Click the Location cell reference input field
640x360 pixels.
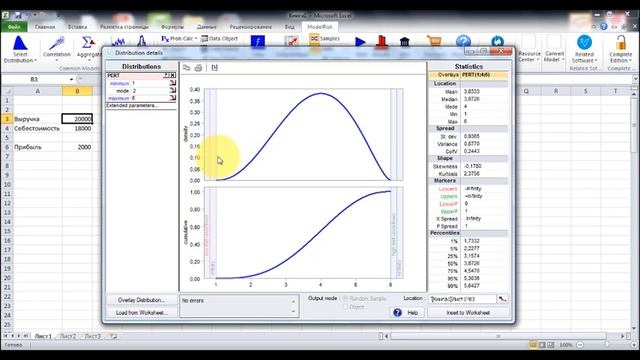click(462, 299)
